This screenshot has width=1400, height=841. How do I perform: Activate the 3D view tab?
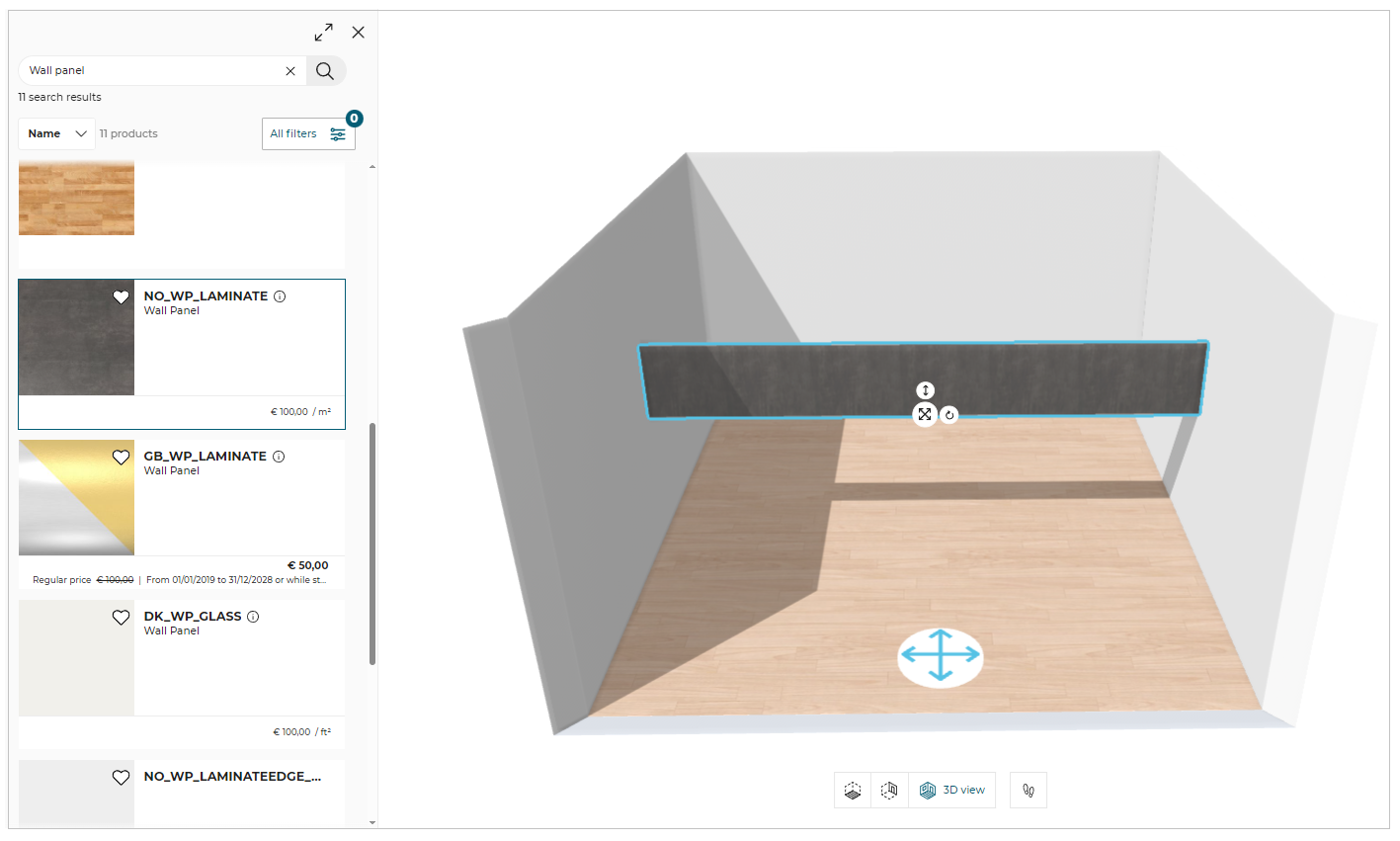click(x=952, y=791)
